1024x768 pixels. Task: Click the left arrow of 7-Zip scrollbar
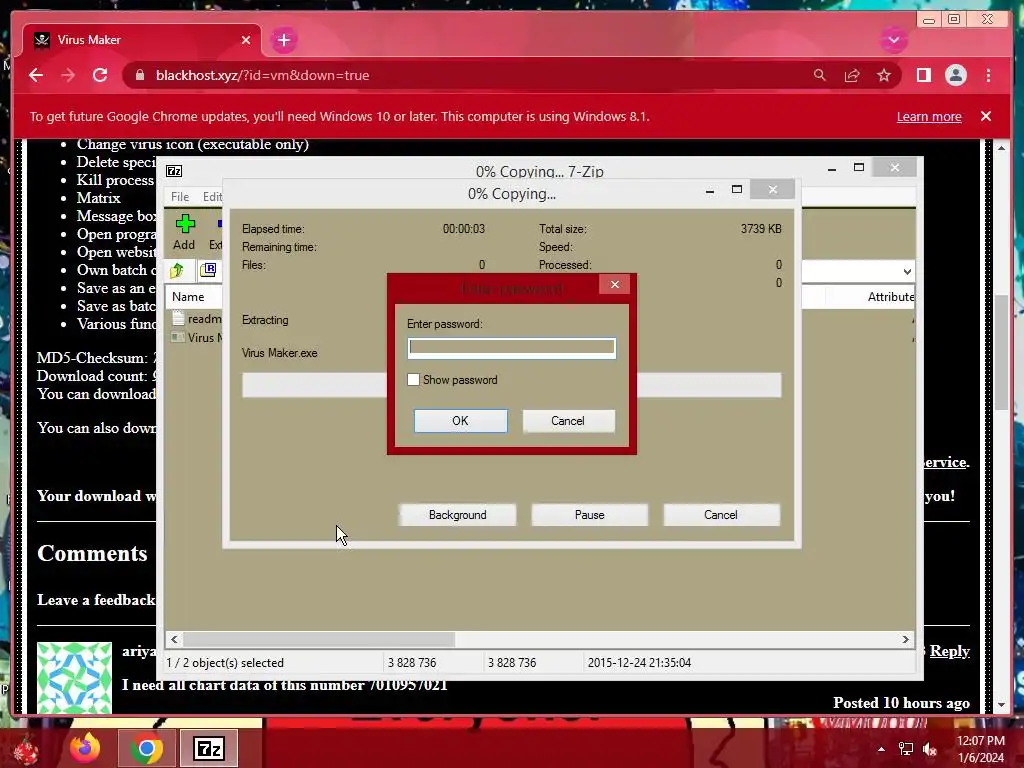[x=174, y=639]
